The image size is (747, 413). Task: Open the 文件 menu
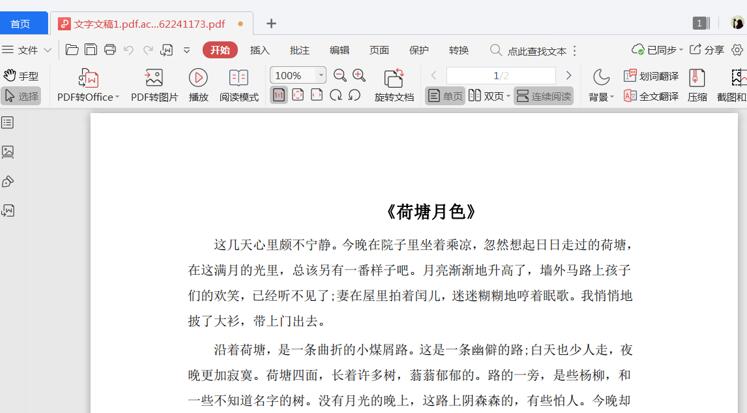(x=28, y=50)
